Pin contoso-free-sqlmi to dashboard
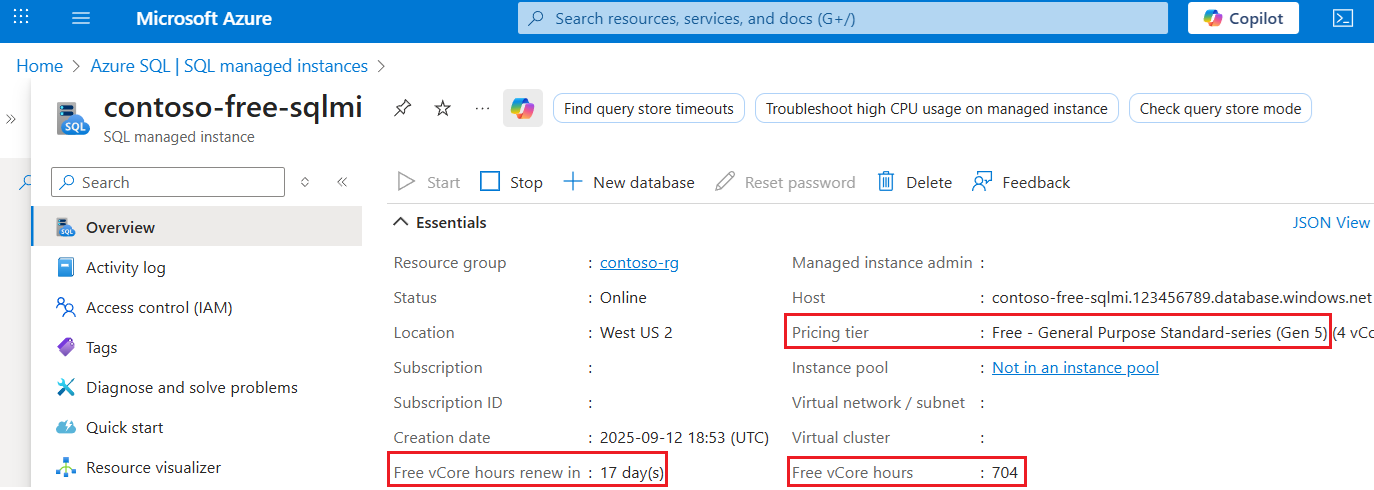Image resolution: width=1374 pixels, height=490 pixels. point(403,108)
